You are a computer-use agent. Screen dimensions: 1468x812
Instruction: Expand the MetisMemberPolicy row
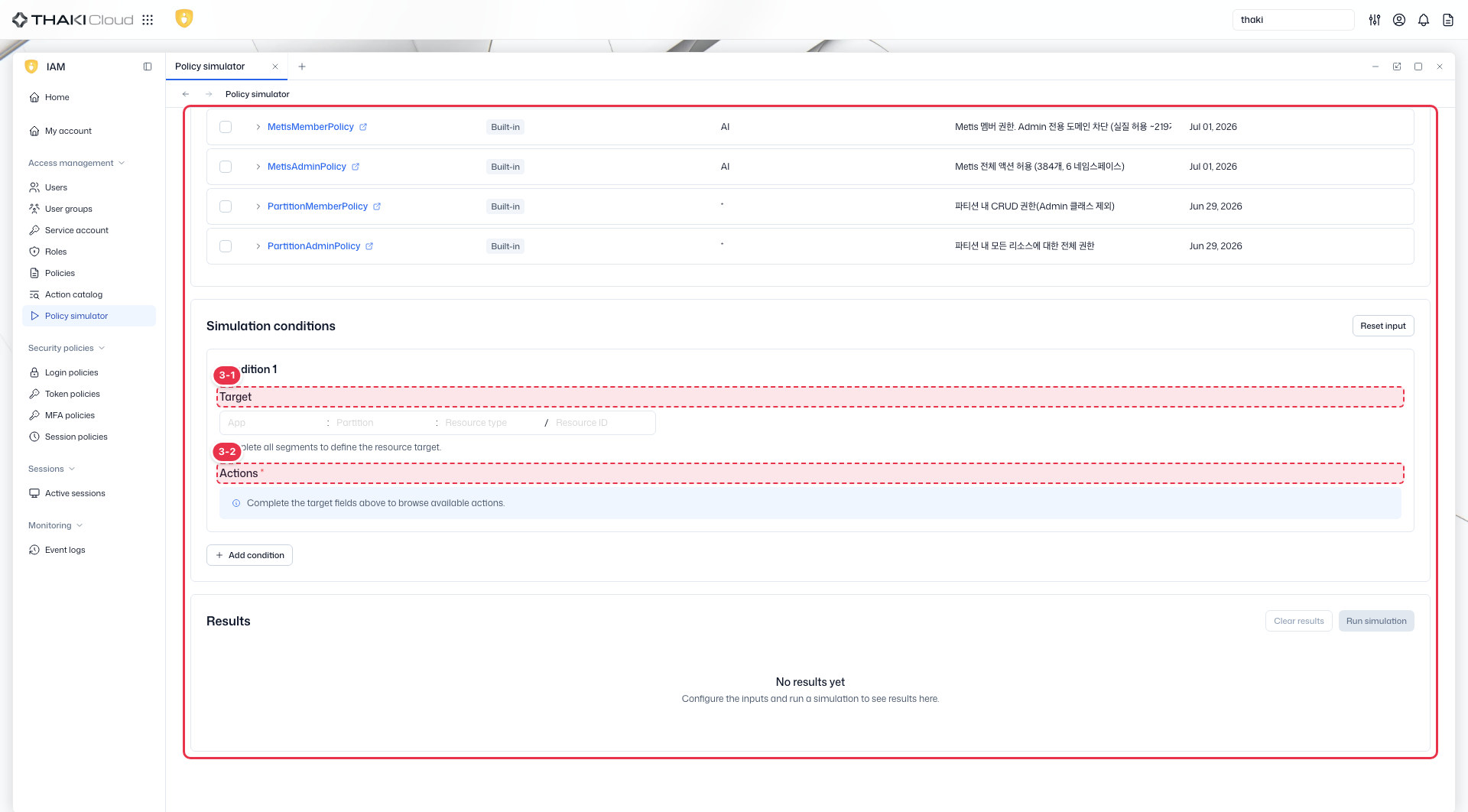coord(258,127)
